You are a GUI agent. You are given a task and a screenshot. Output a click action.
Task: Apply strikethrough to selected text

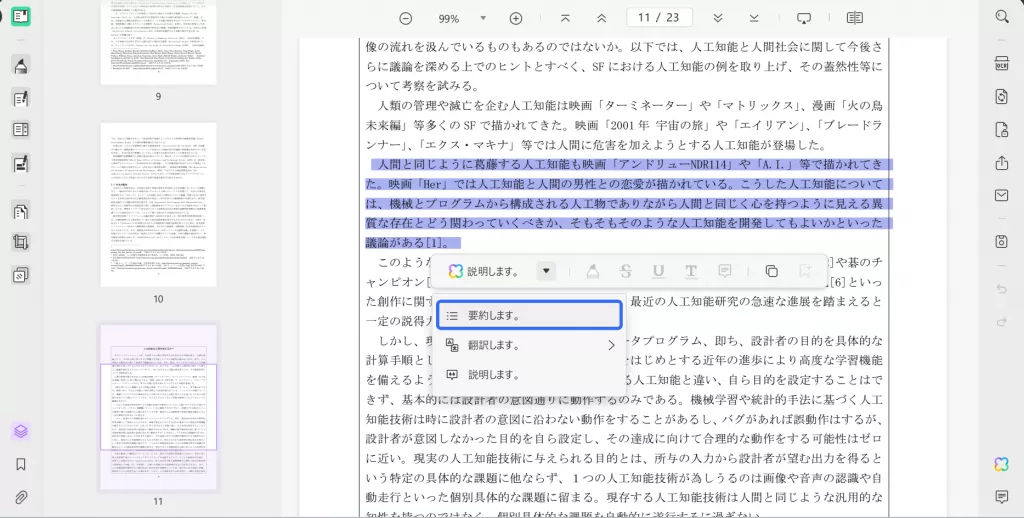(626, 271)
